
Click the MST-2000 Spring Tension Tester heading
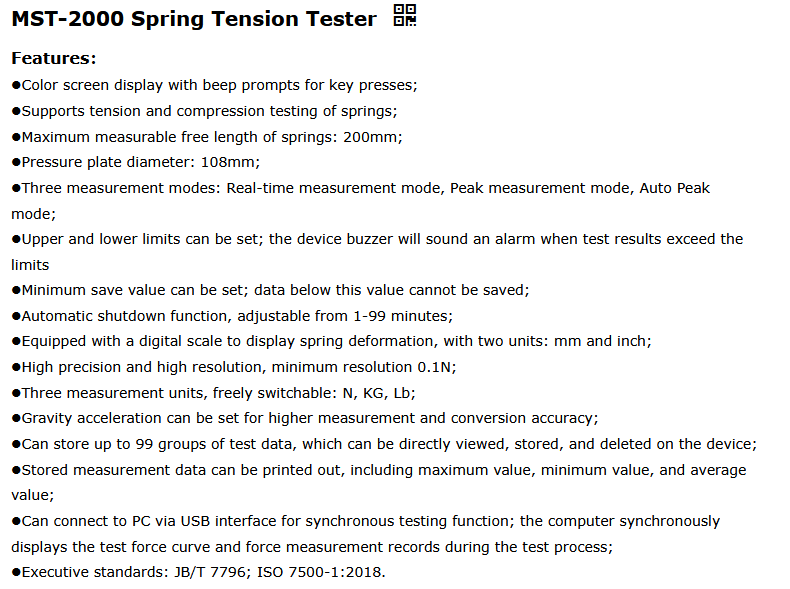tap(194, 19)
